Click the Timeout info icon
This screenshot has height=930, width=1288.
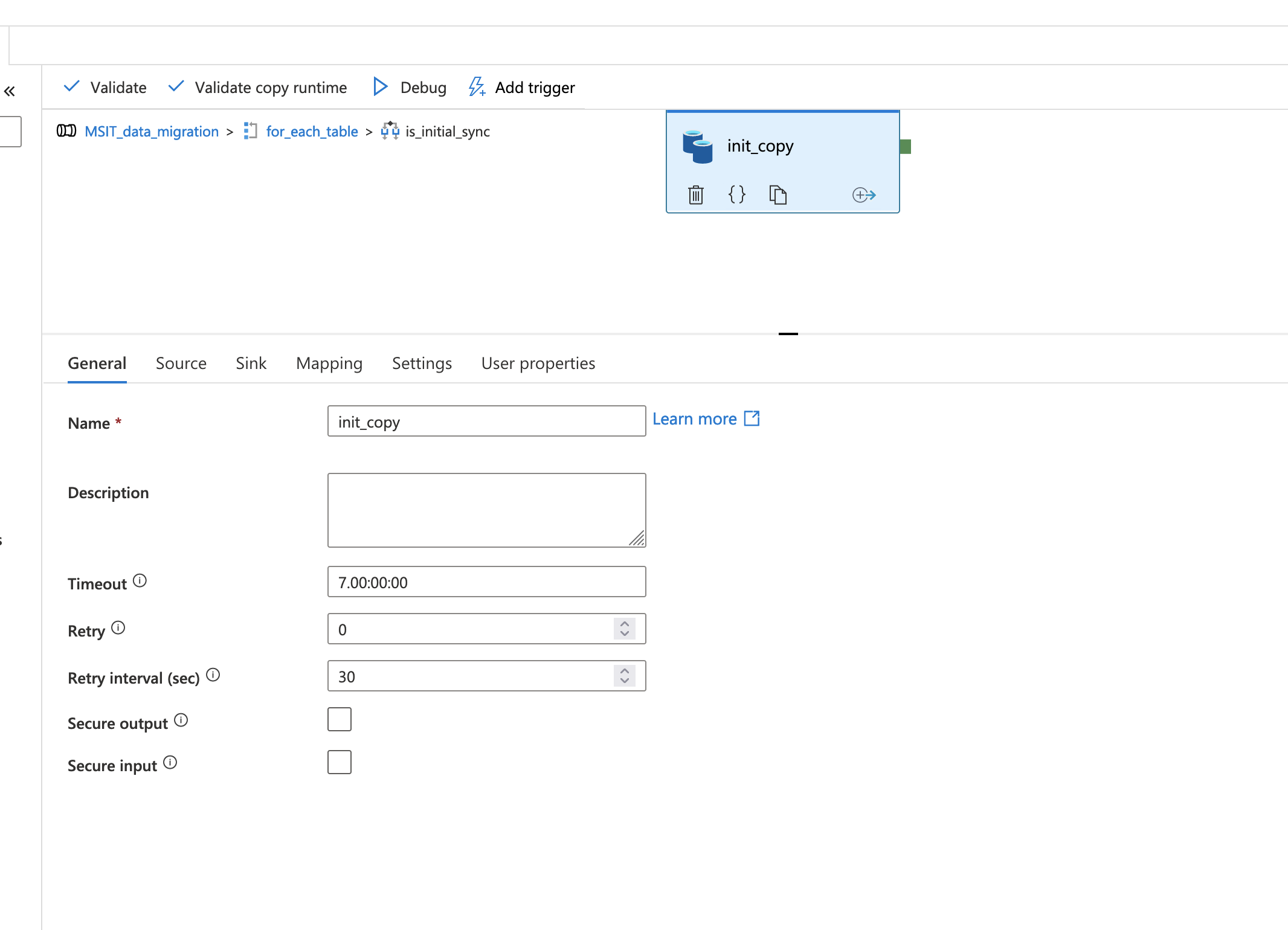pos(140,580)
